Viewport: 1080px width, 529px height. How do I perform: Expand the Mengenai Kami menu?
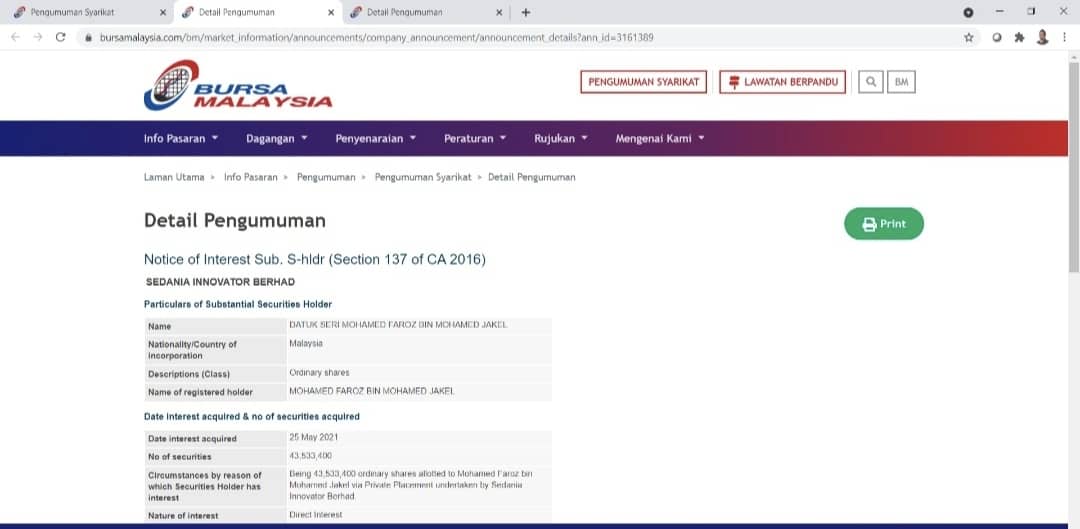(x=660, y=138)
